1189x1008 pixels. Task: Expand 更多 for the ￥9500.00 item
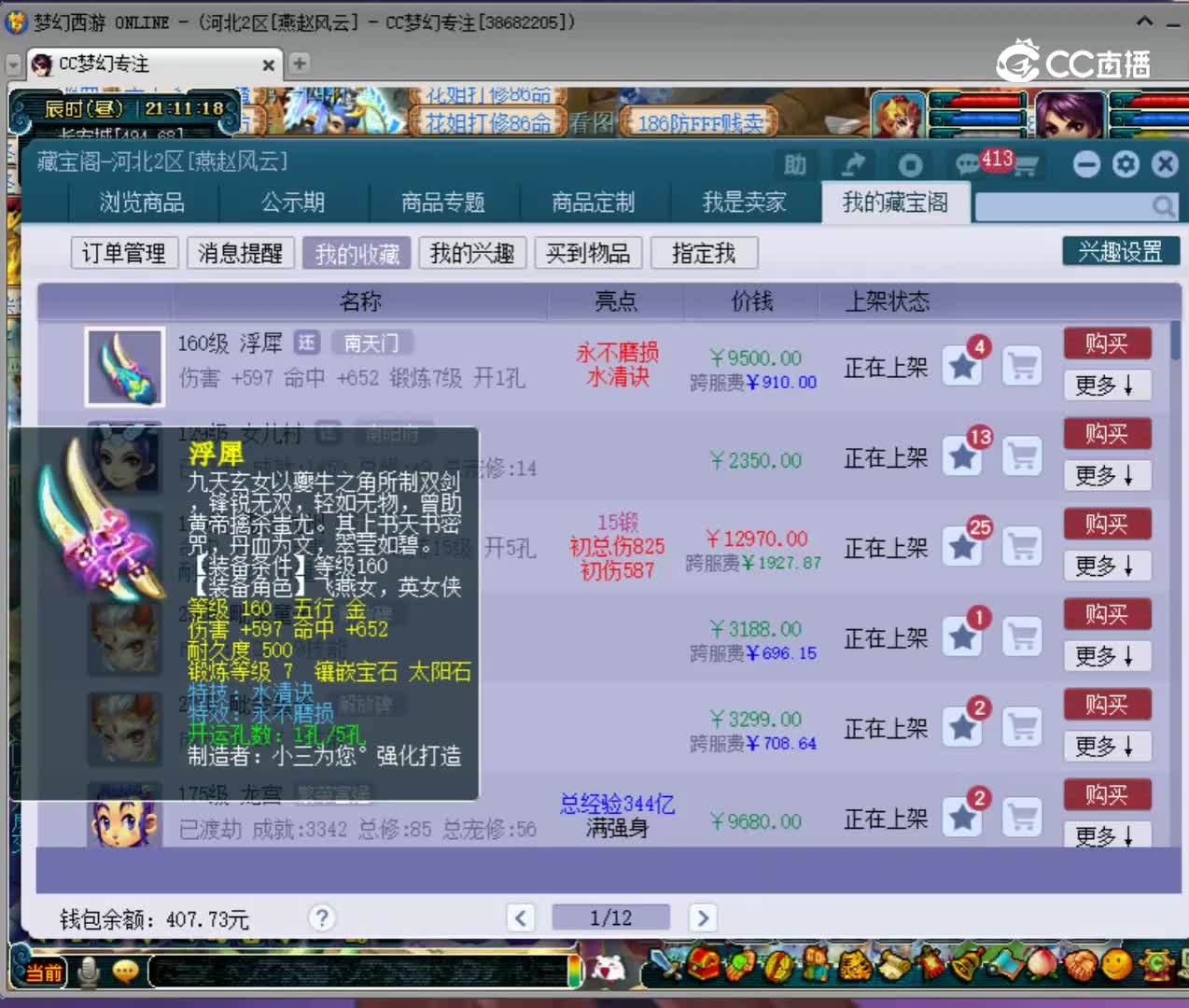[x=1107, y=385]
